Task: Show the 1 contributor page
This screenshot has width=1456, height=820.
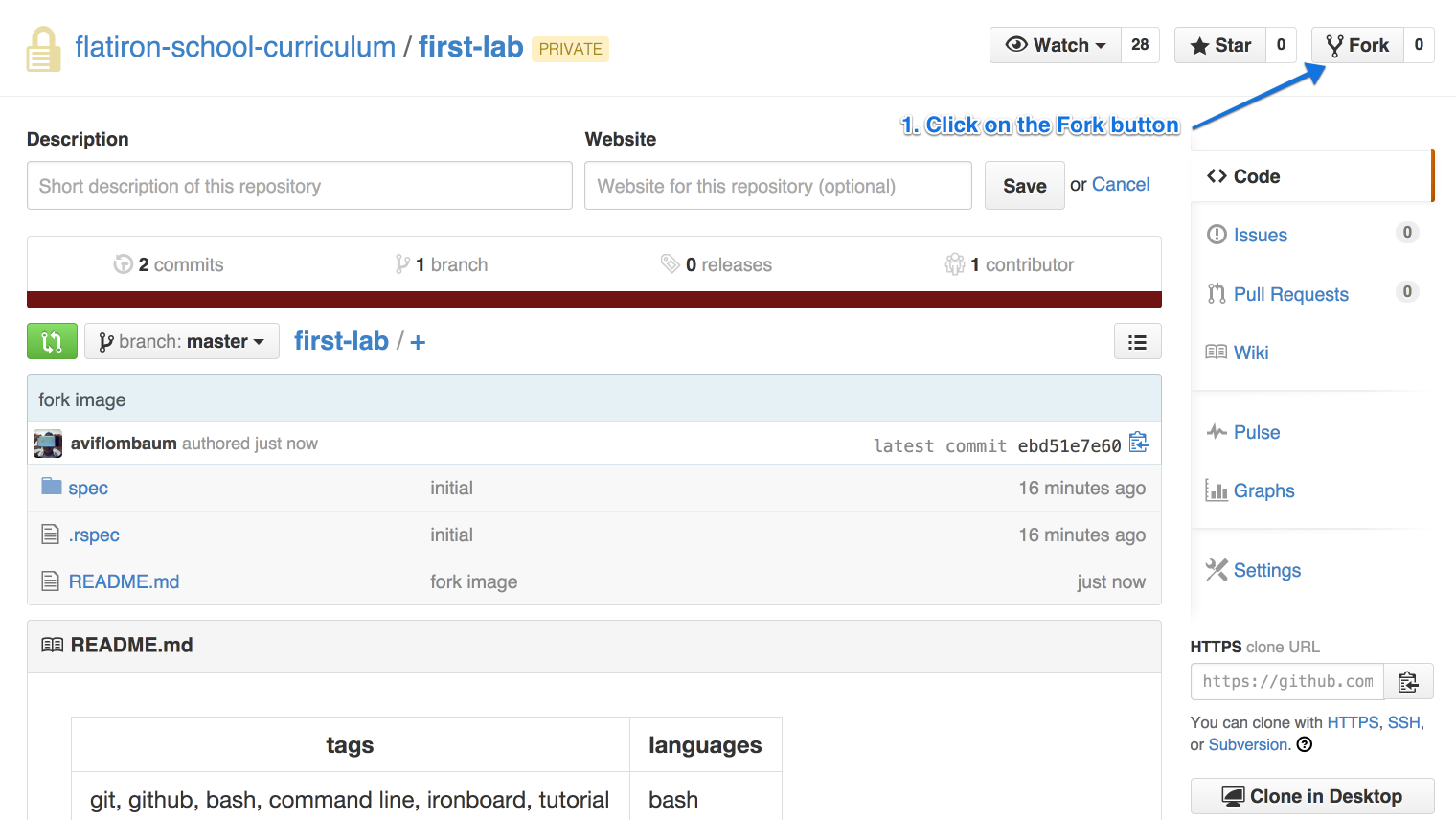Action: (x=1010, y=264)
